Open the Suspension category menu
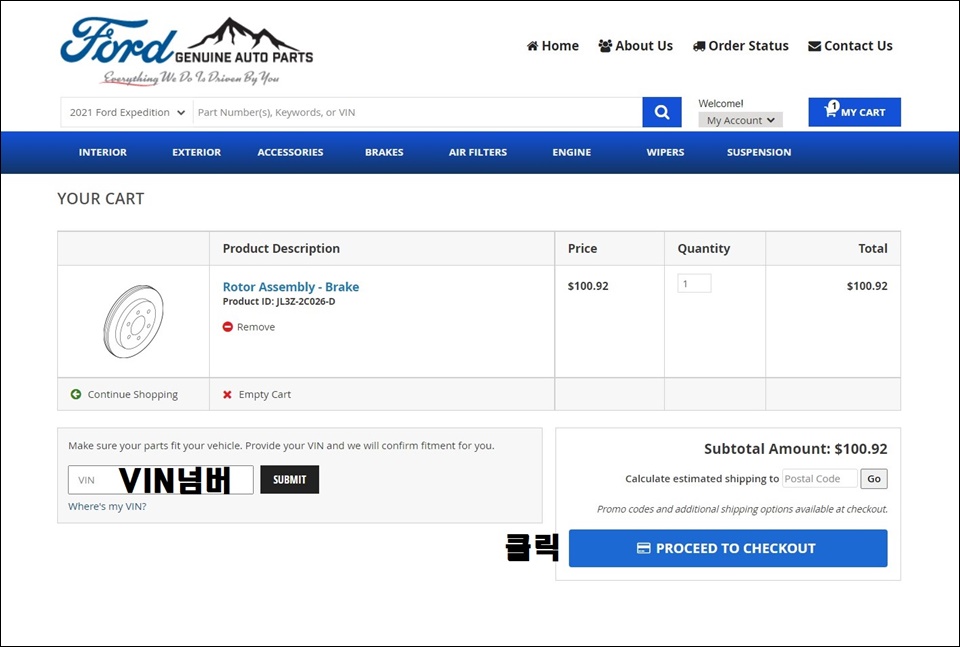 pos(759,152)
